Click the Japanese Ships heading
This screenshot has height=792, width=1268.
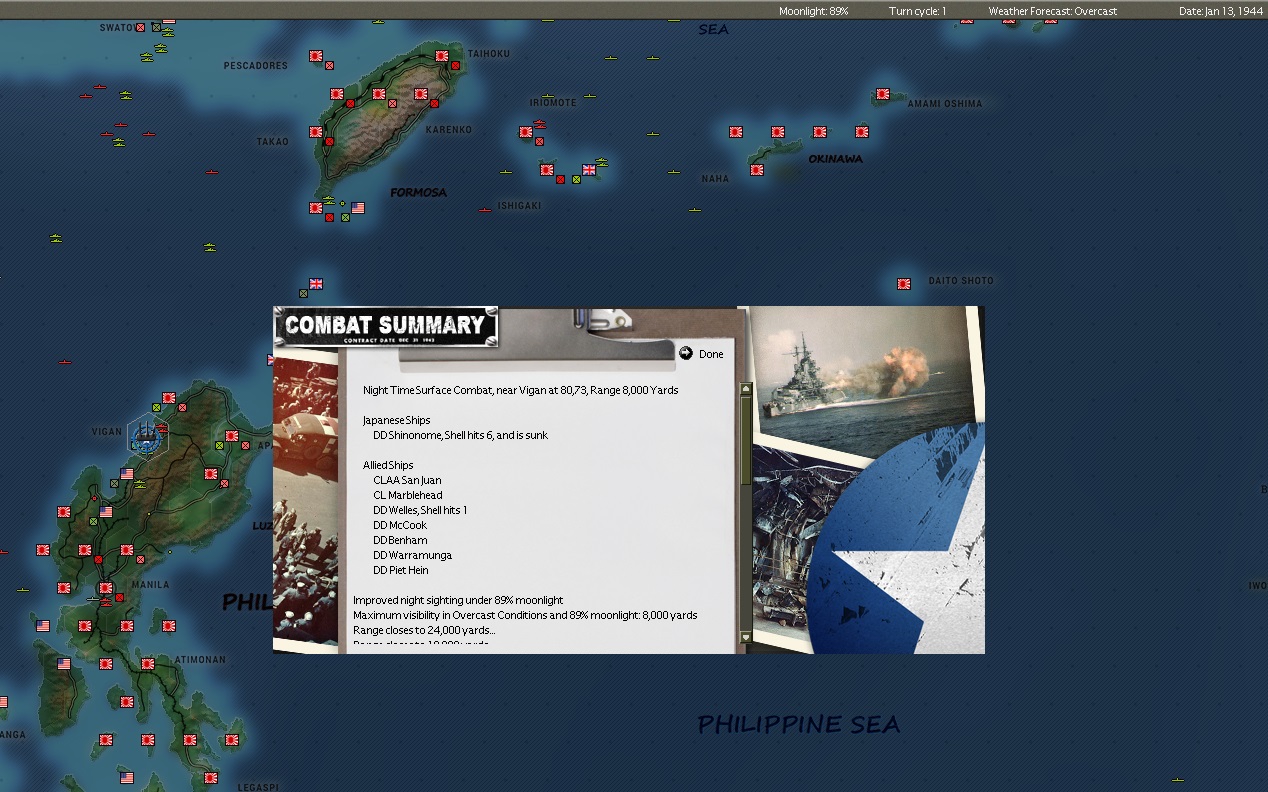pos(397,420)
